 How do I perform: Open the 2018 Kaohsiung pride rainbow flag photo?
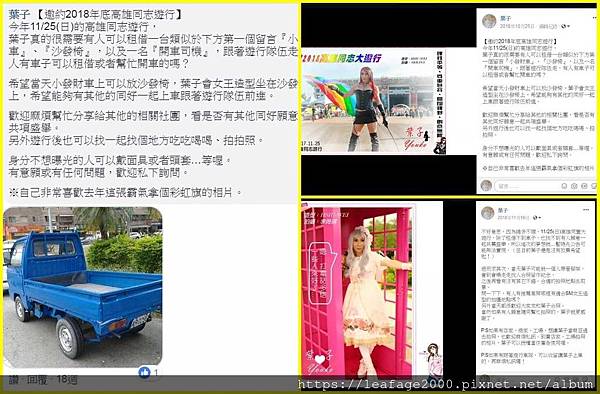pos(373,101)
